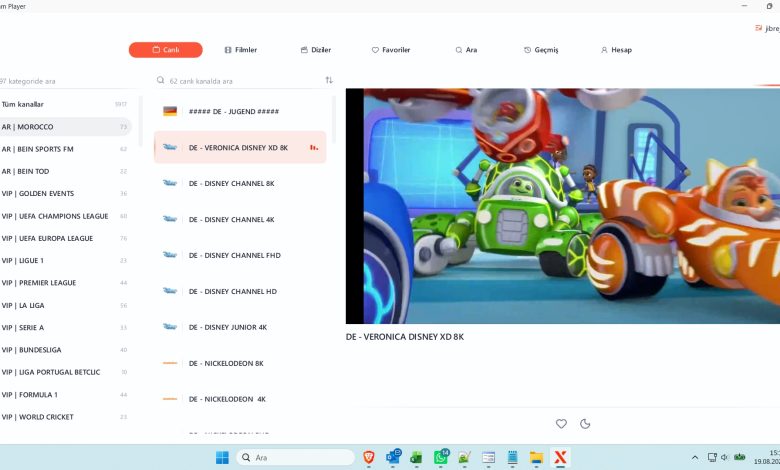Select VIP | UEFA CHAMPIONS LEAGUE category

[x=65, y=216]
